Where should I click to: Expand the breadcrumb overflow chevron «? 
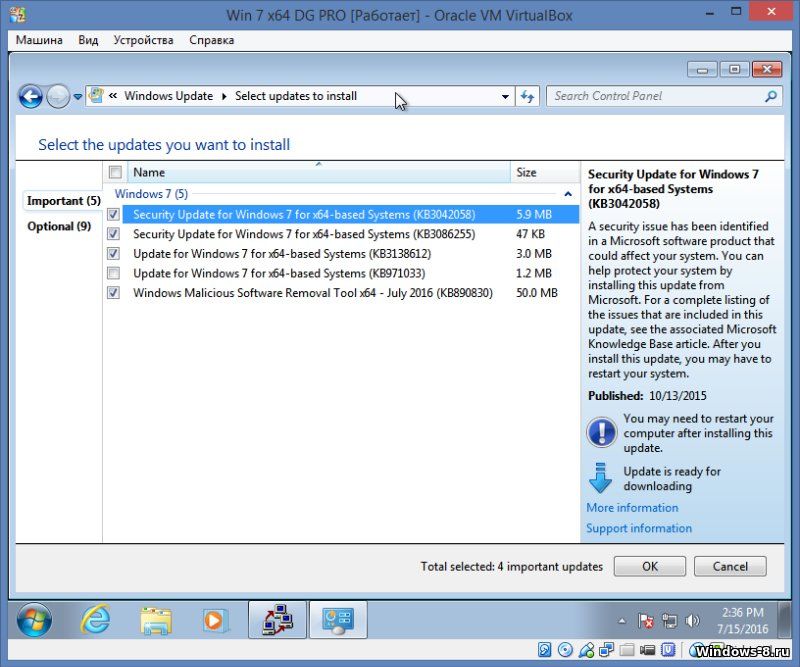click(113, 95)
